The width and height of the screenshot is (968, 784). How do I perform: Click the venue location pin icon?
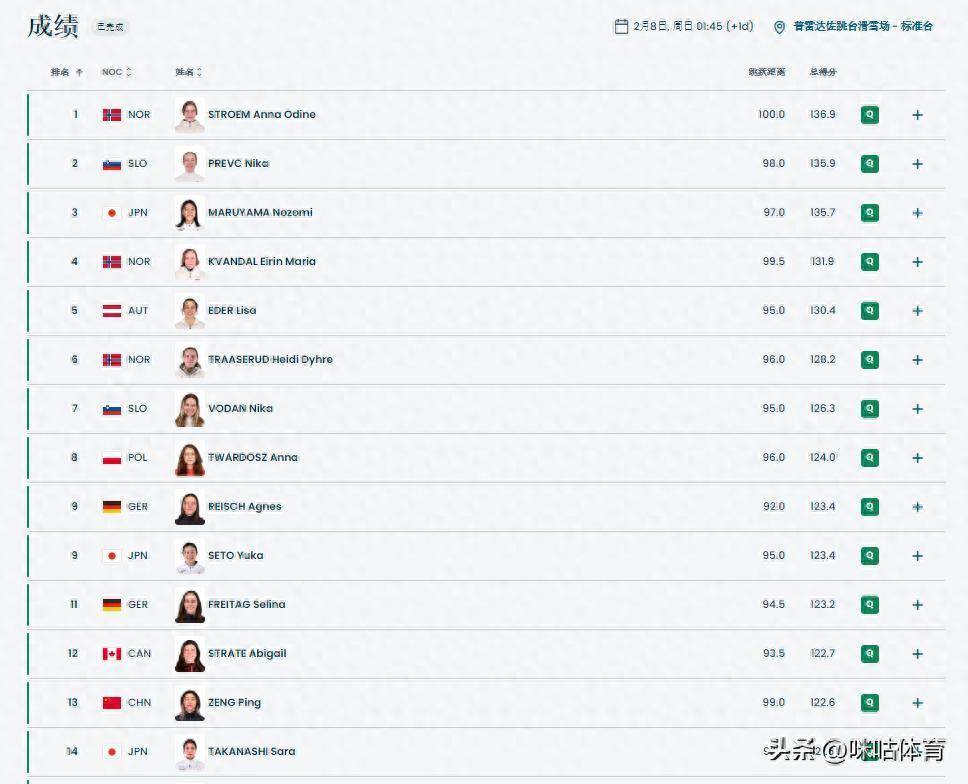[780, 27]
